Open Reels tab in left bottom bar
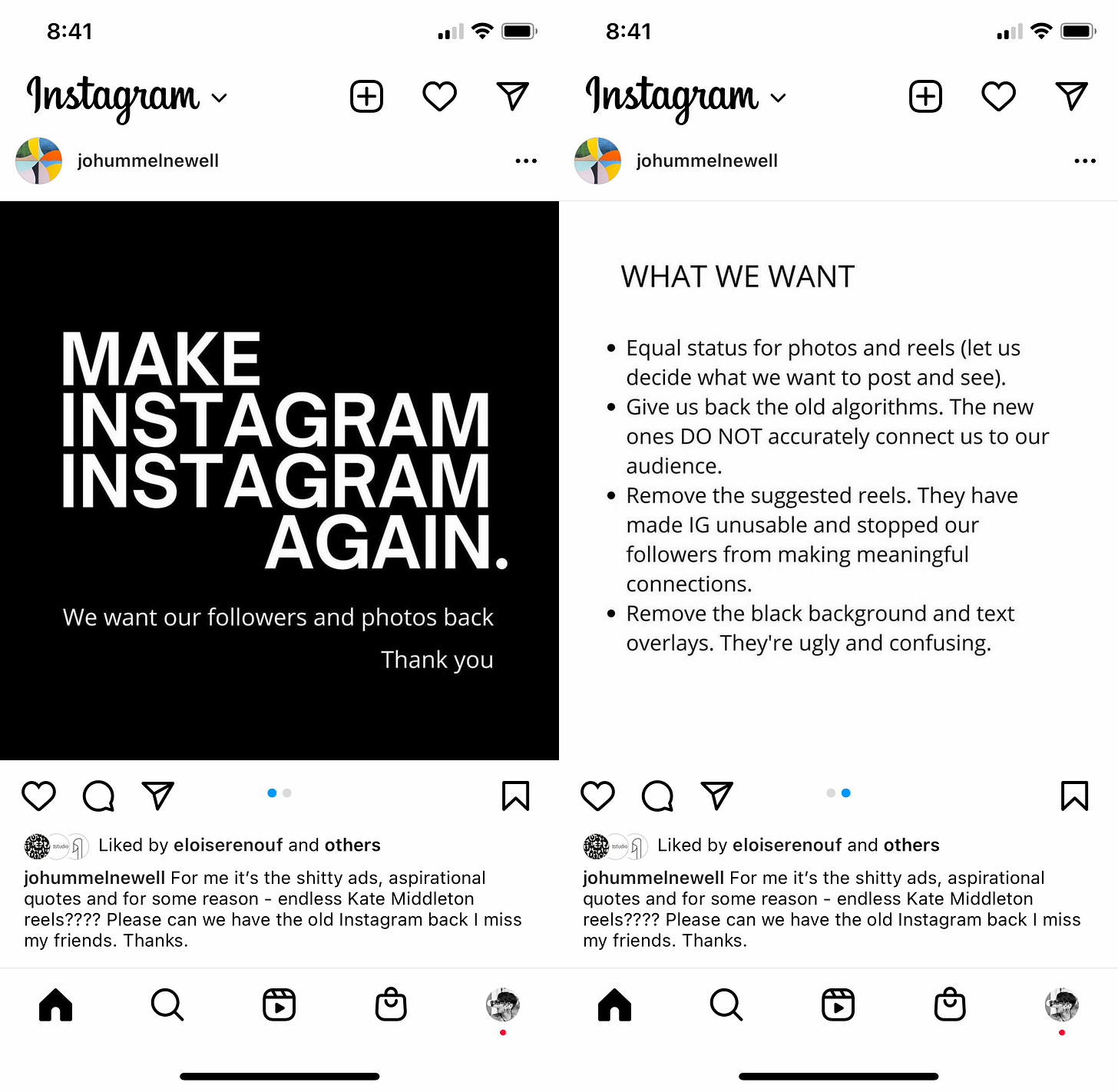This screenshot has height=1092, width=1118. (279, 1004)
